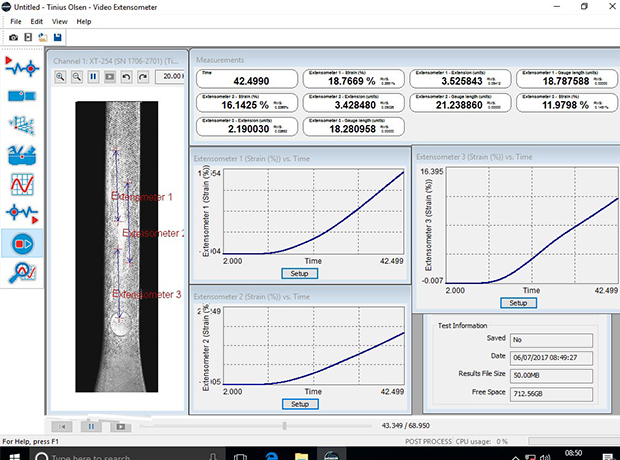Pause video in the channel toolbar
Screen dimensions: 620x460
[94, 76]
